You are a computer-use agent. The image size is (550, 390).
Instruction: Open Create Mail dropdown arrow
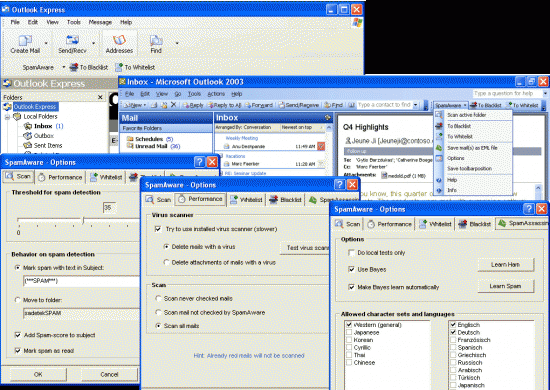(x=46, y=43)
